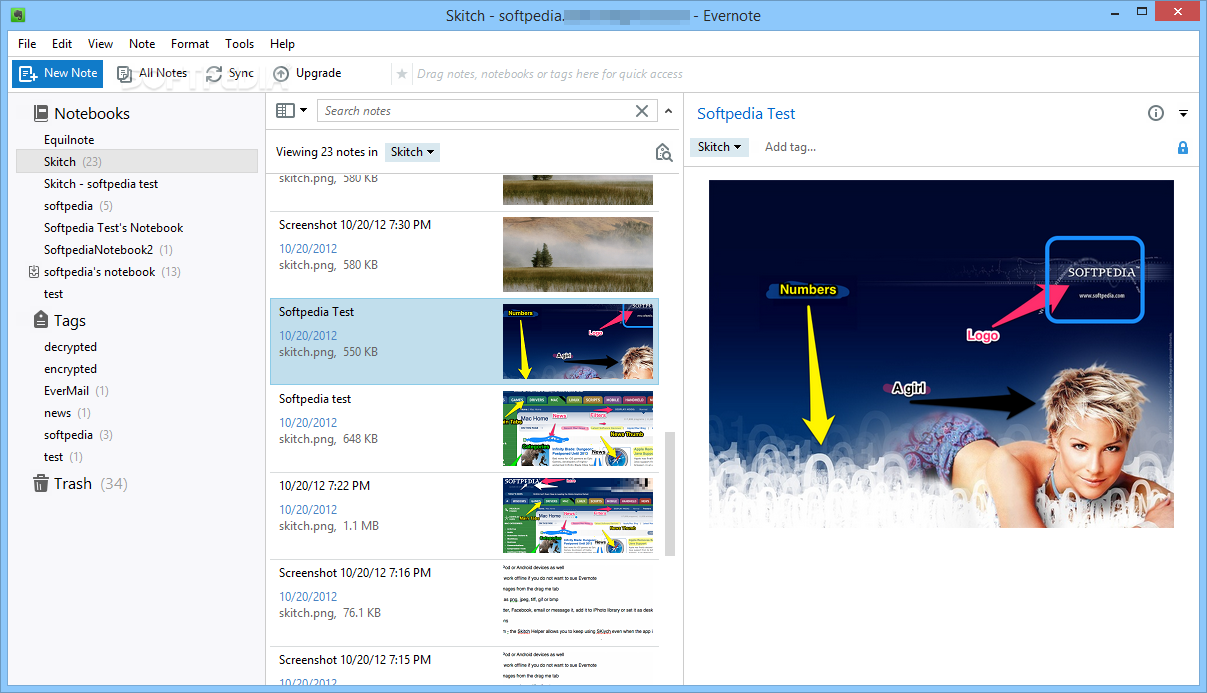Click the fog landscape thumbnail of the 7:30 PM note
1207x693 pixels.
[x=578, y=255]
